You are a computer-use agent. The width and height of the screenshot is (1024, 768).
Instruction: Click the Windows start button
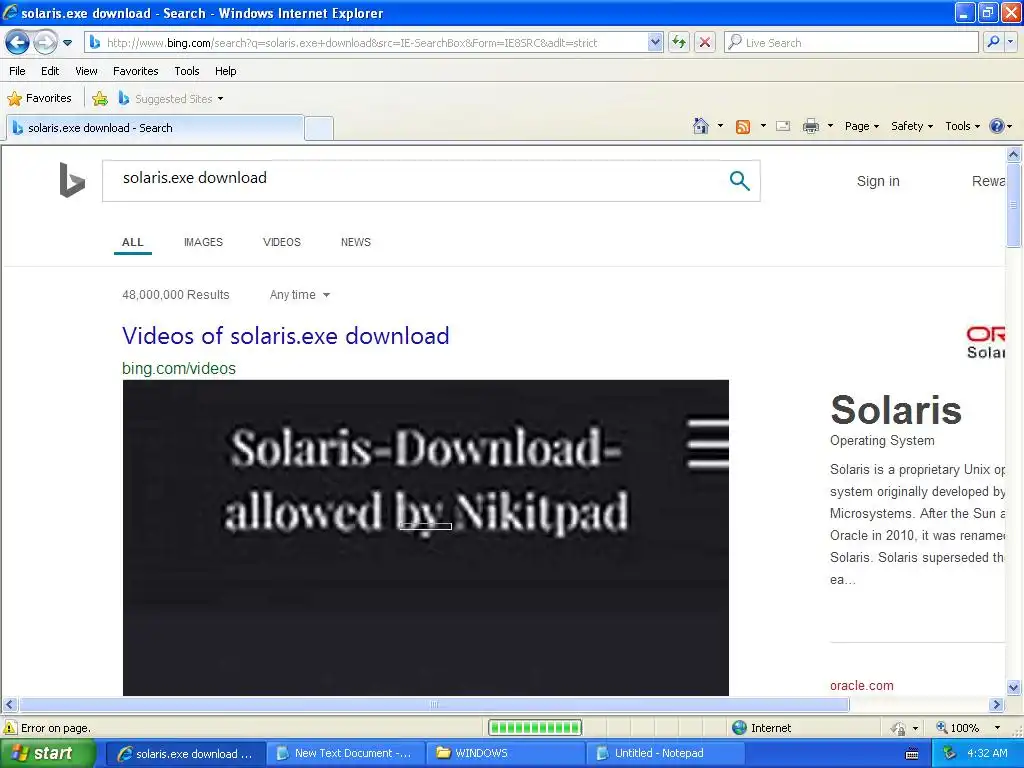(x=48, y=753)
